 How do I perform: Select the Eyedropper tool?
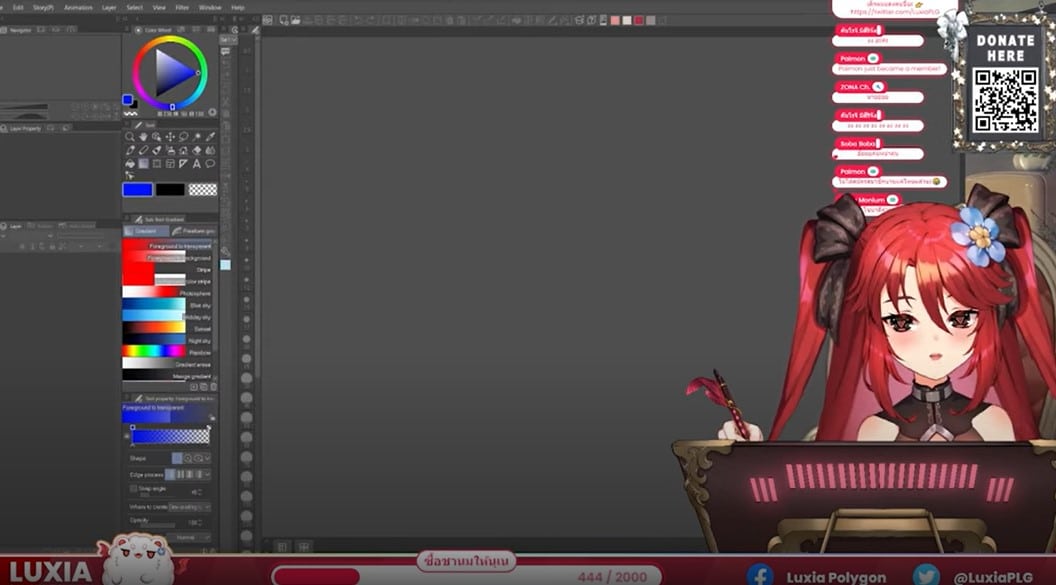(x=210, y=137)
